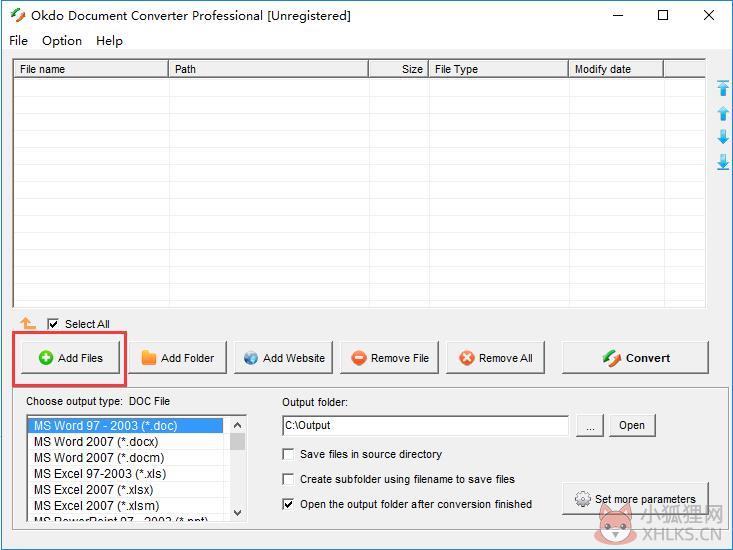Select MS Excel 2007 (*.xlsm) output type
The width and height of the screenshot is (733, 550).
point(125,505)
